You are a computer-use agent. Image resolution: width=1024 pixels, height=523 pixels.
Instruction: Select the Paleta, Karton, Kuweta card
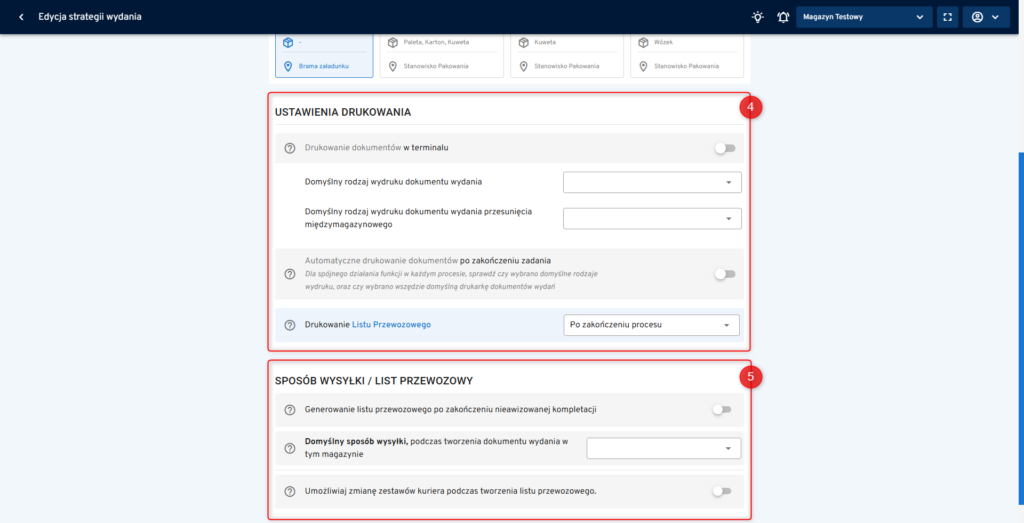point(441,56)
